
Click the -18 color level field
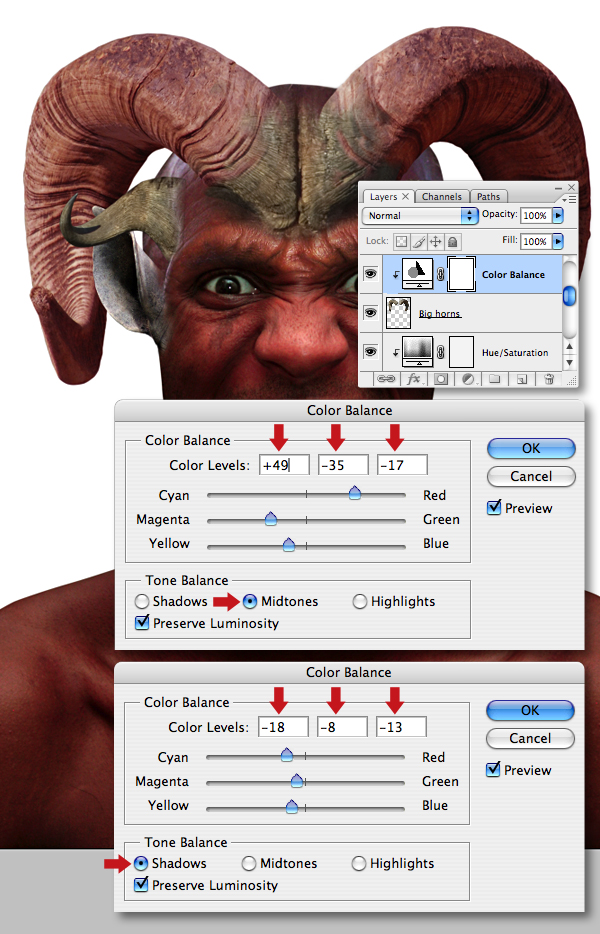coord(283,727)
